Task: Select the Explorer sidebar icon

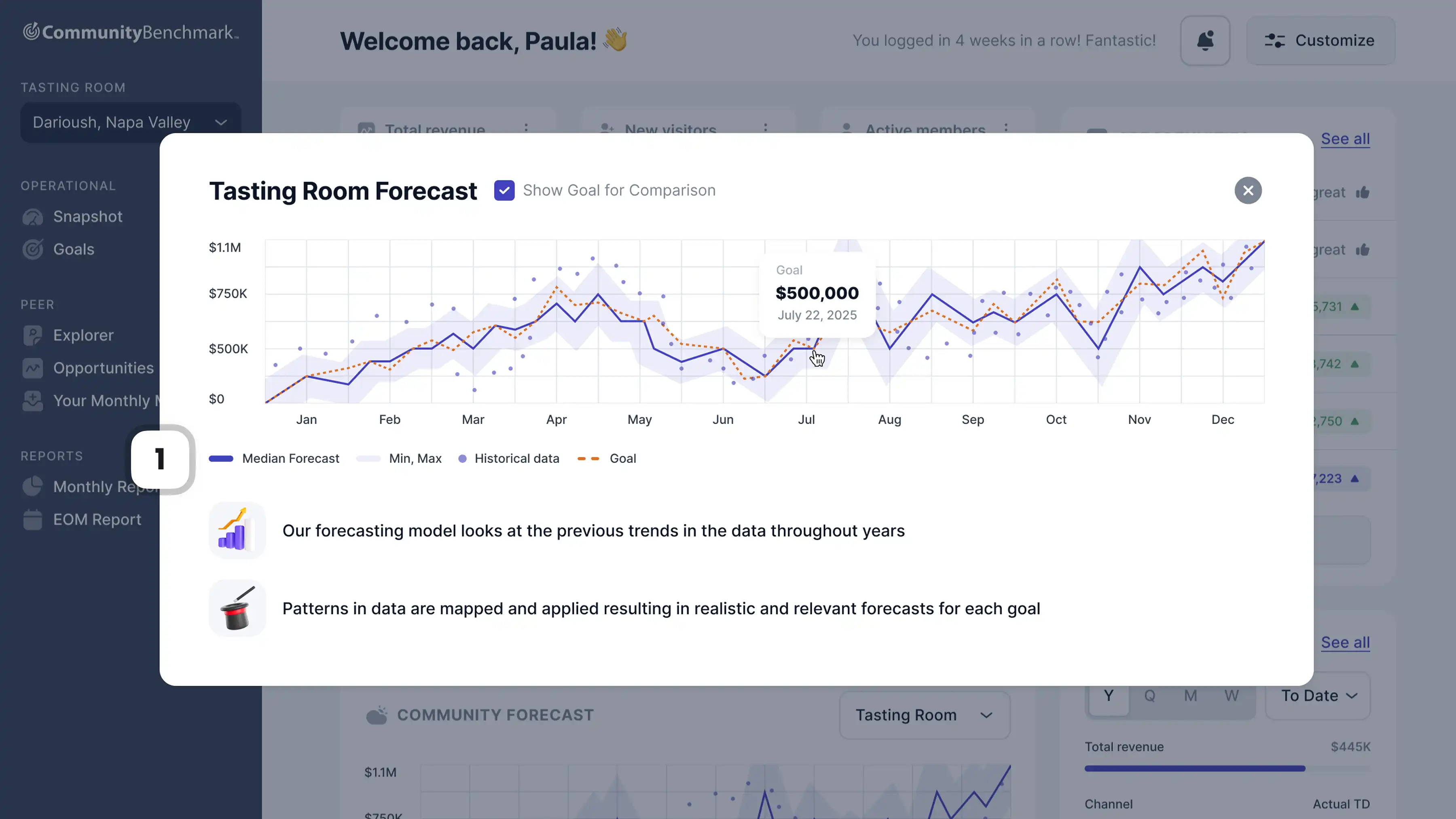Action: 33,335
